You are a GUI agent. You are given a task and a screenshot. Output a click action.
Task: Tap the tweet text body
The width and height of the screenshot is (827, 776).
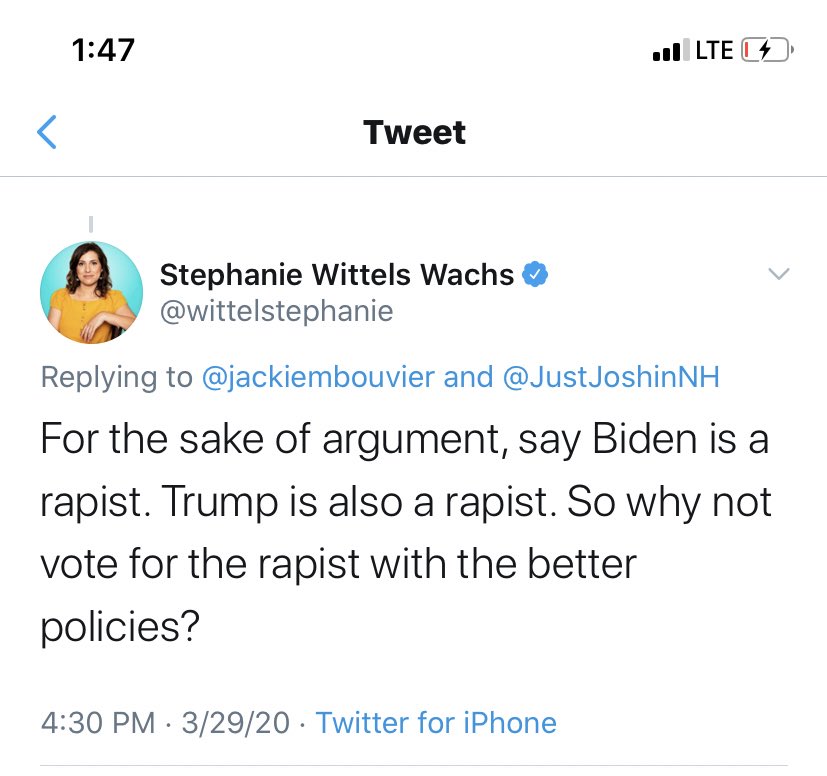(406, 532)
